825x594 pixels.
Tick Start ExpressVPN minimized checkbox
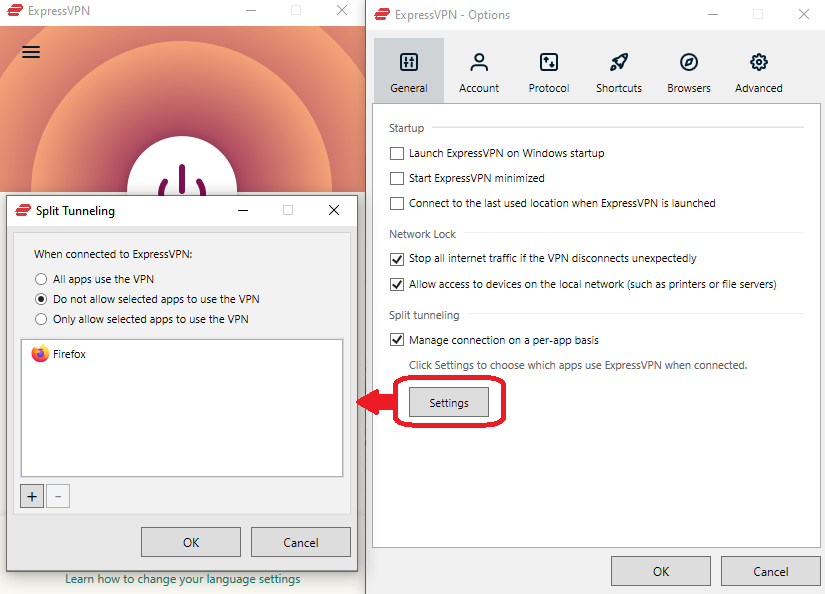pos(397,178)
